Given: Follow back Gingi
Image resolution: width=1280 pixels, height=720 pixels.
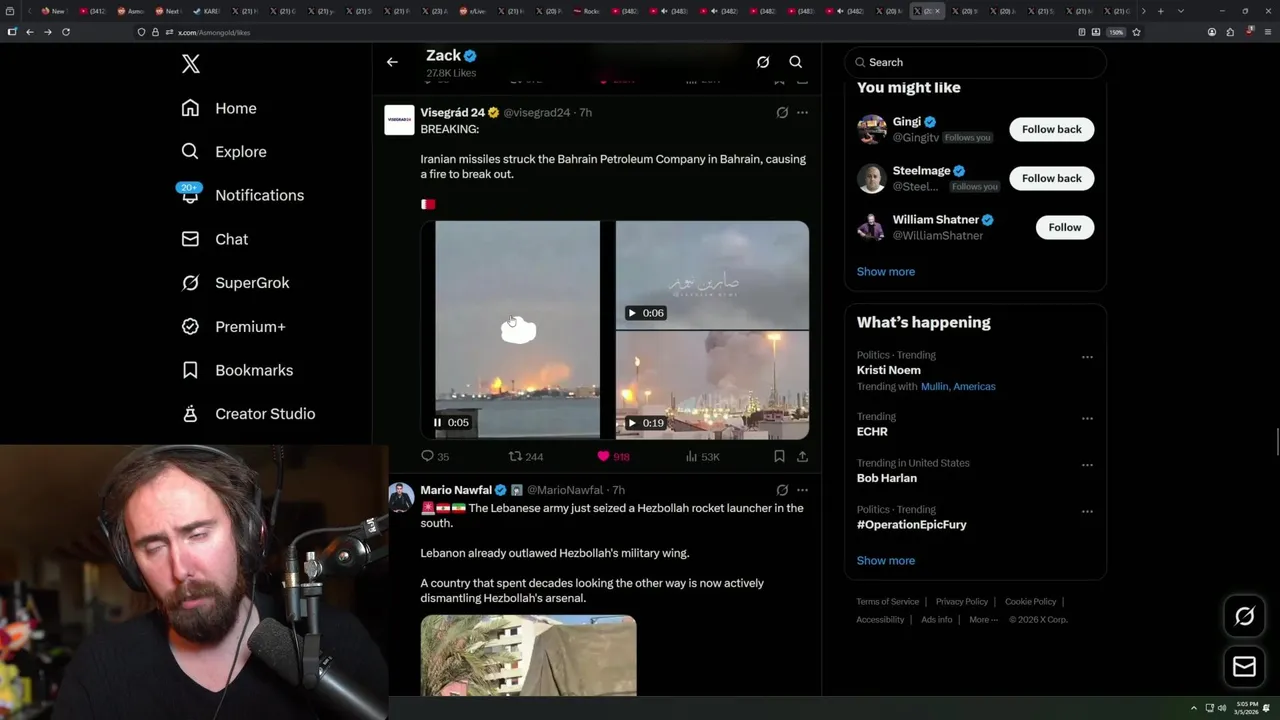Looking at the screenshot, I should pyautogui.click(x=1052, y=129).
